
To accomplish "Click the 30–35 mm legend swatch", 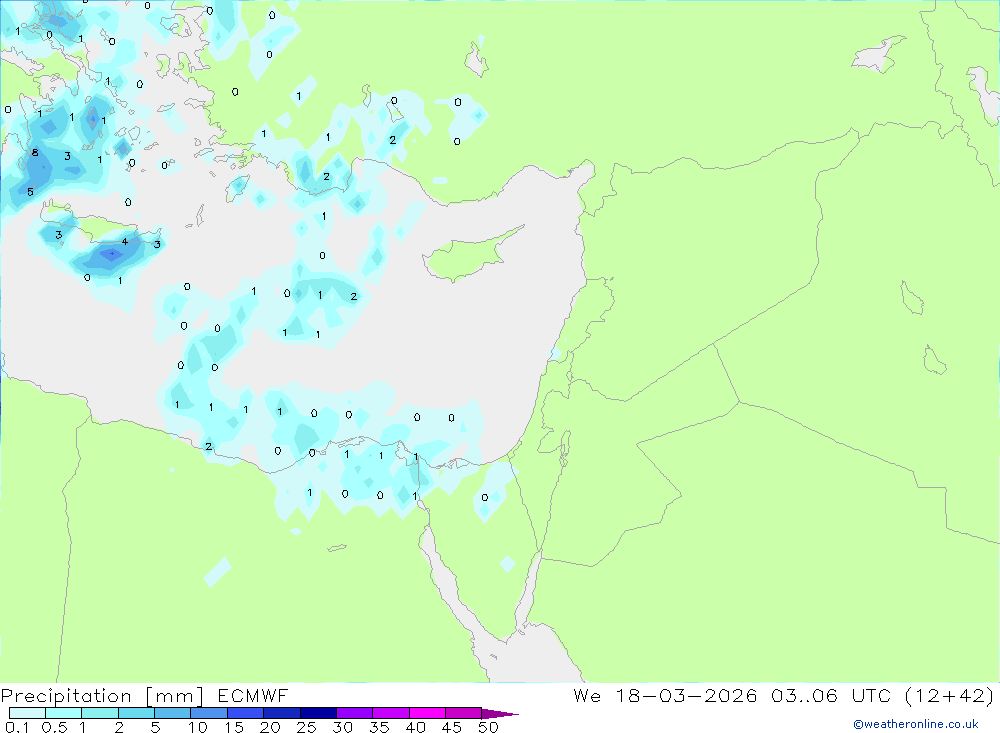I will [x=354, y=713].
